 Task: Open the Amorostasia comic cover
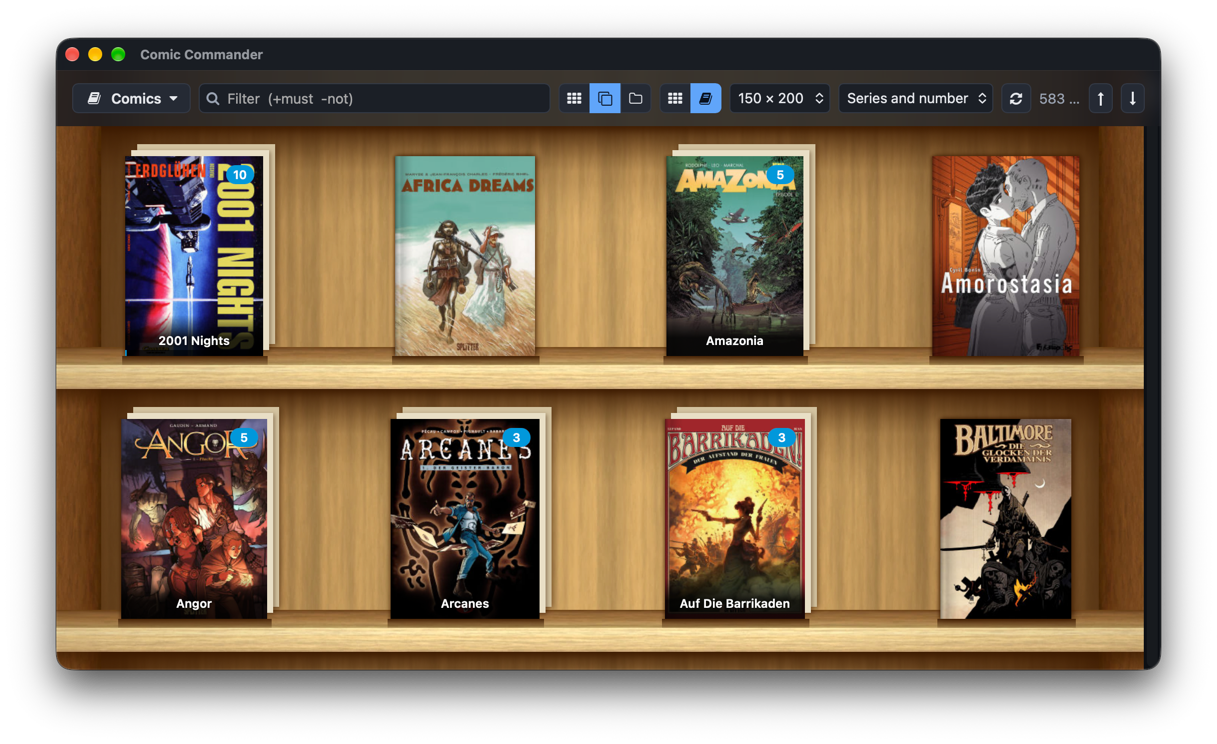(1006, 256)
